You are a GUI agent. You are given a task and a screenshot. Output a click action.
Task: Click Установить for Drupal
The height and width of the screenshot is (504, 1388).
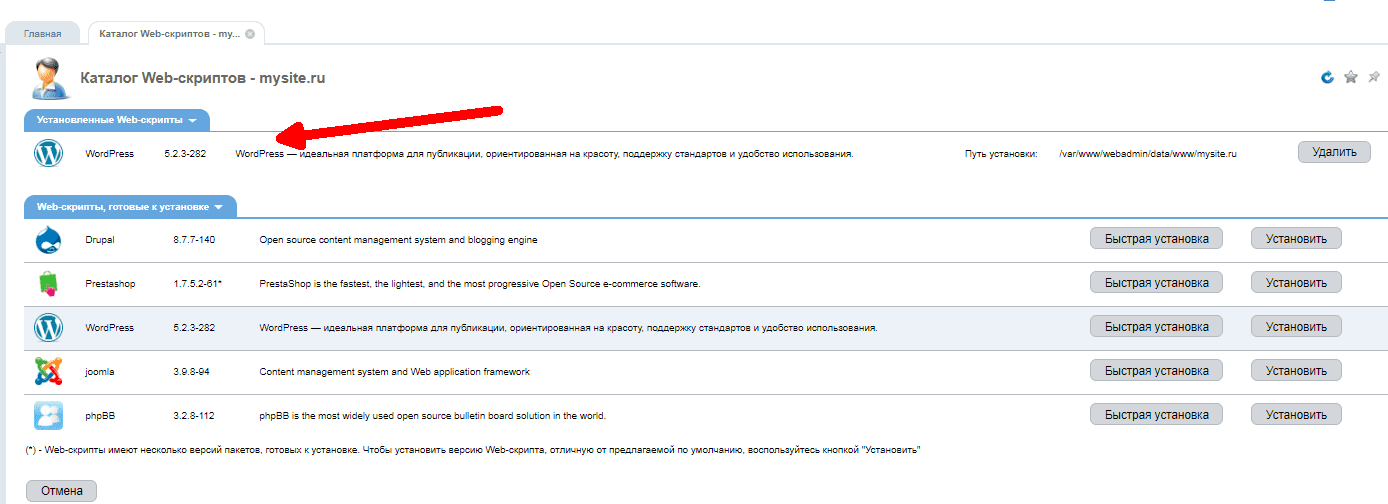[1296, 239]
